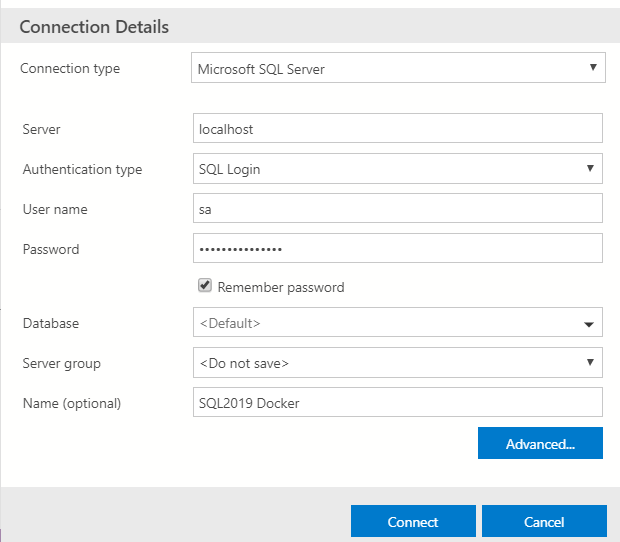Uncheck the Remember password checkbox
The image size is (620, 542).
coord(205,286)
